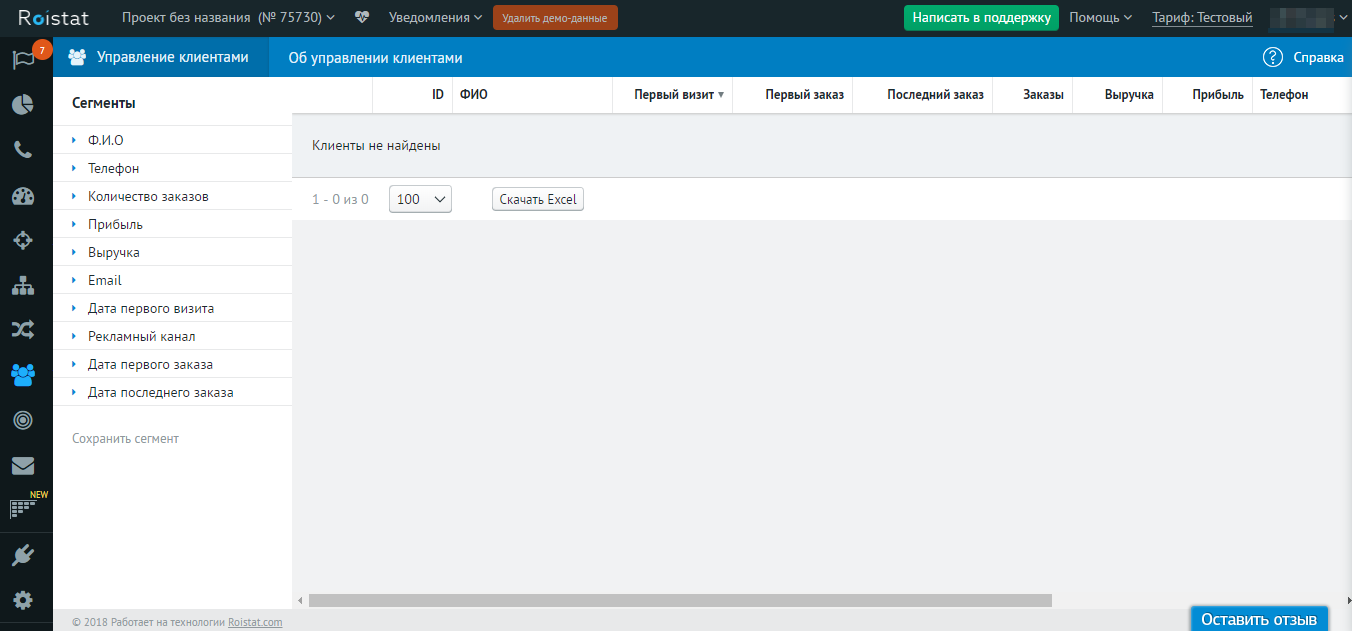Click the Клиенты не найдены message
The image size is (1352, 631).
pos(376,145)
